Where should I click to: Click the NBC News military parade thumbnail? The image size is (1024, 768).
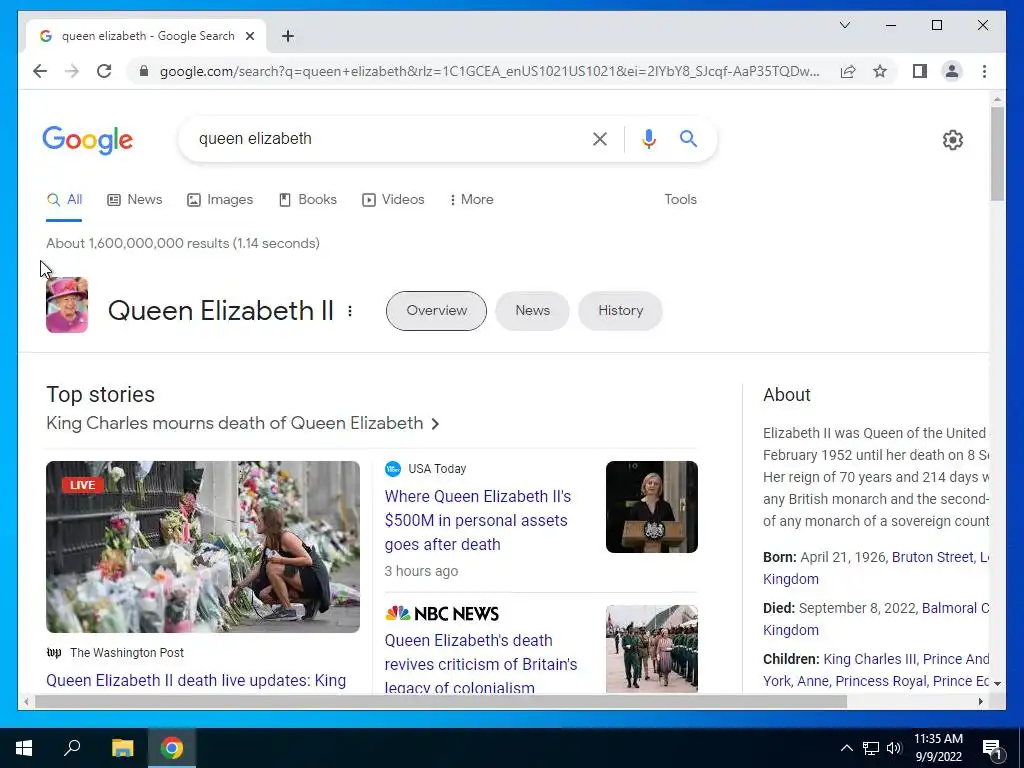point(652,649)
